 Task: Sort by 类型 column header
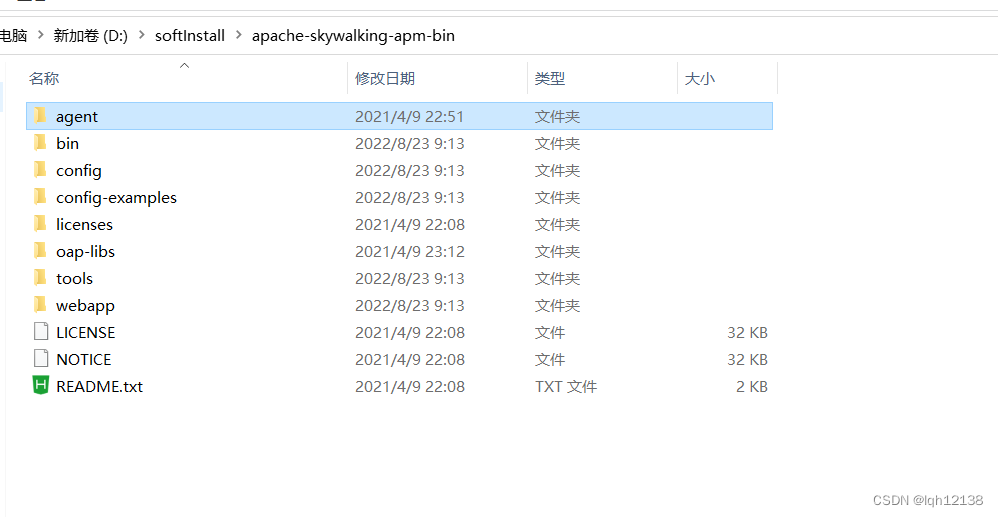coord(550,78)
